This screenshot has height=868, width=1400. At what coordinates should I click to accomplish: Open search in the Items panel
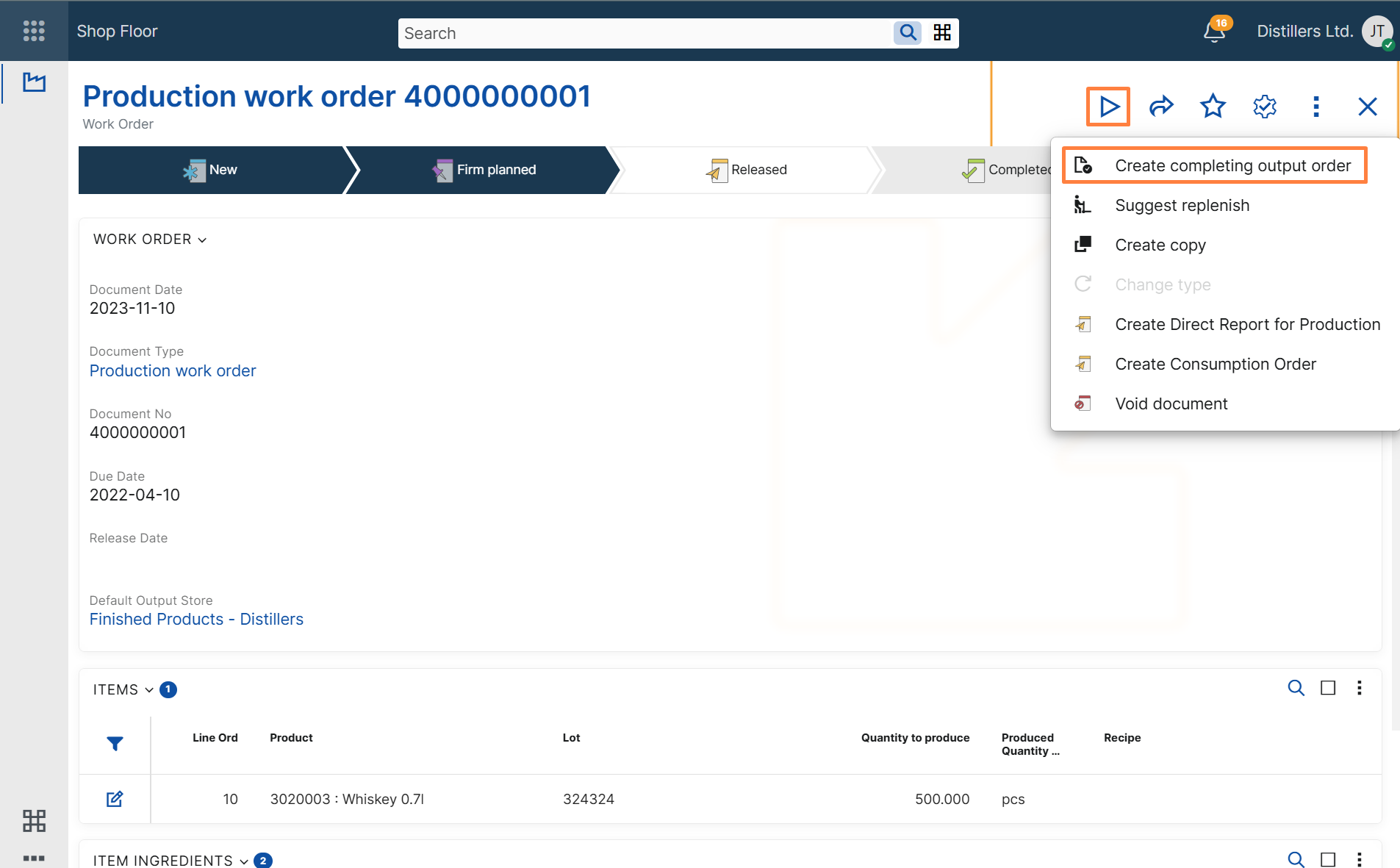pos(1296,689)
